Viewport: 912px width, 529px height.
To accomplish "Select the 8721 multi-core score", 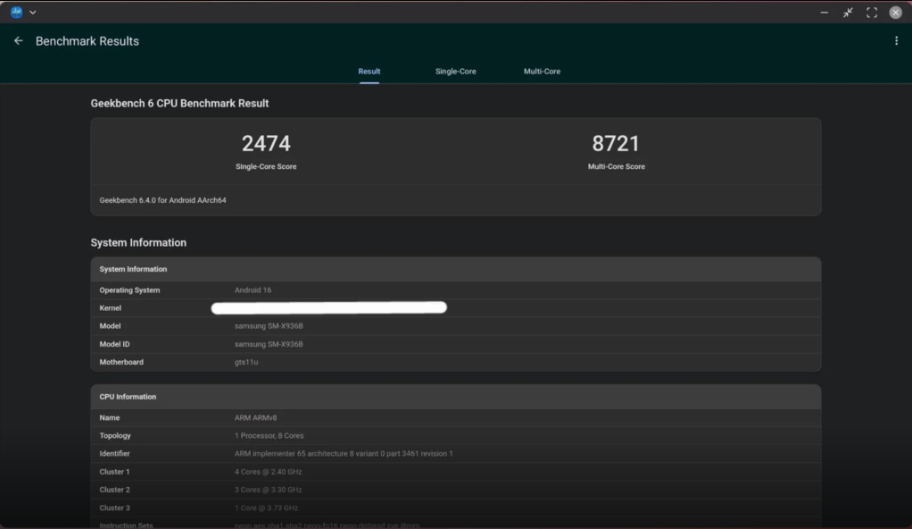I will 616,144.
